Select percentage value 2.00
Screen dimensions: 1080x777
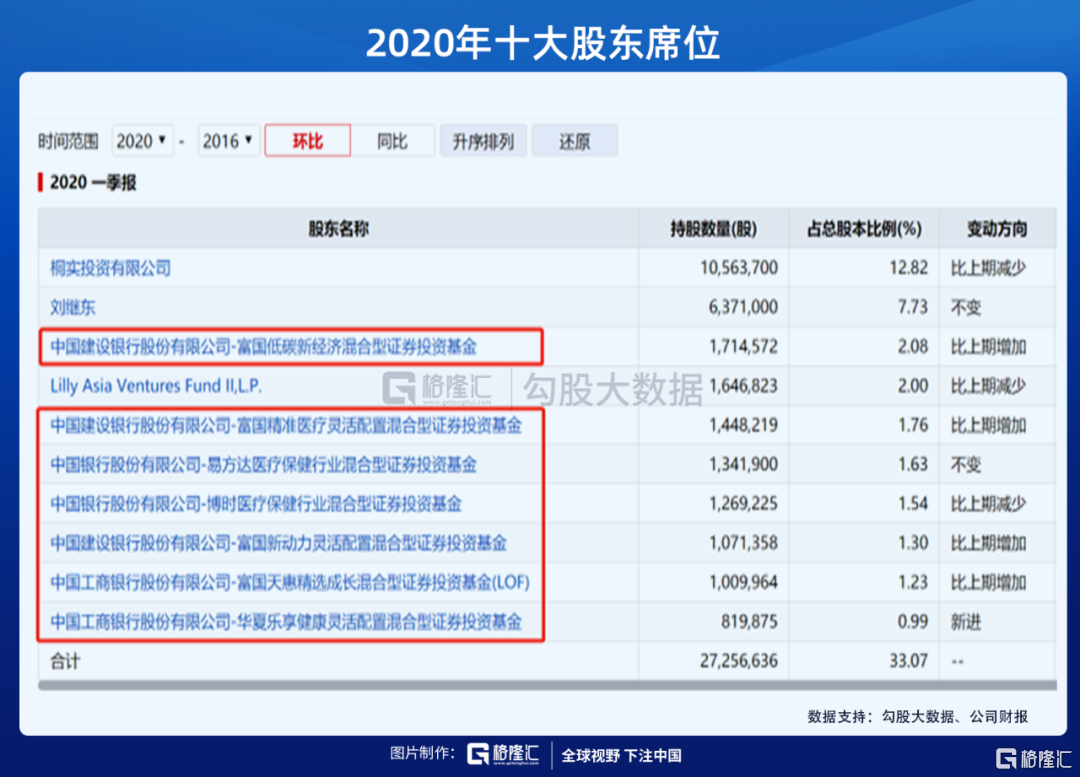click(x=913, y=386)
